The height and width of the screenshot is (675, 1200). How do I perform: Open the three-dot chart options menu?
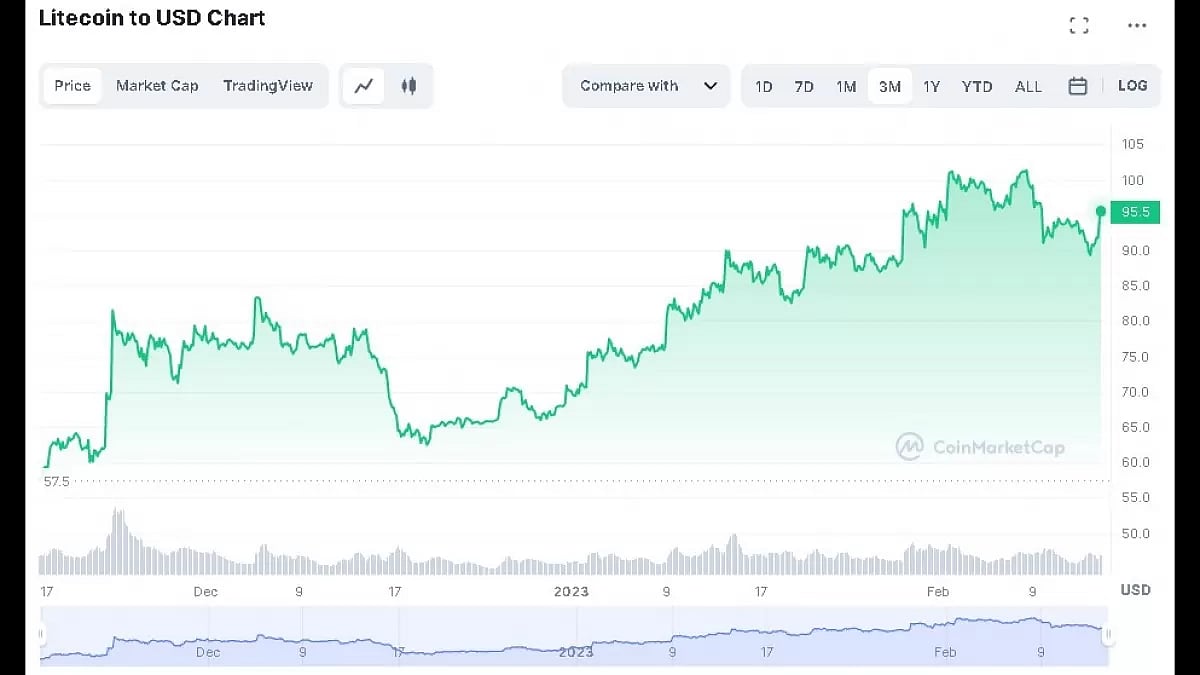(1135, 25)
